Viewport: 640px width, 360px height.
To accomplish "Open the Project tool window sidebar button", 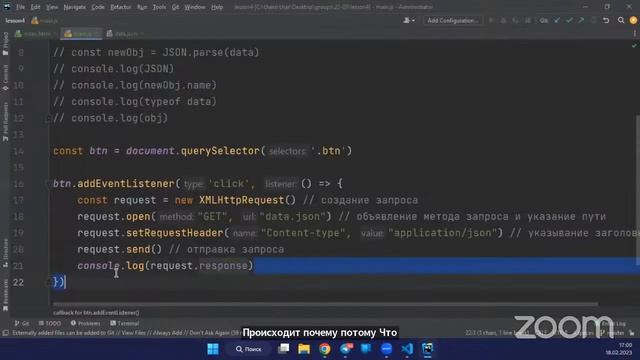I will pyautogui.click(x=5, y=44).
